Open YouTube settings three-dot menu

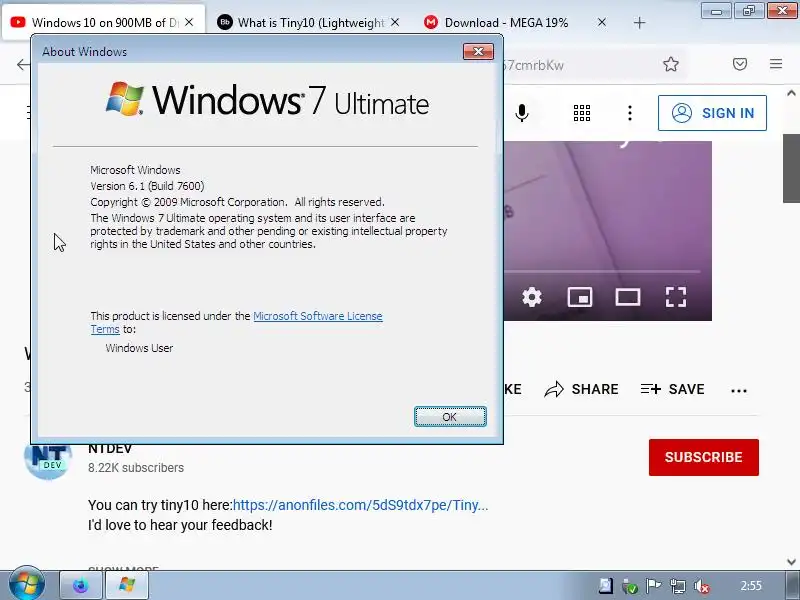(x=630, y=113)
